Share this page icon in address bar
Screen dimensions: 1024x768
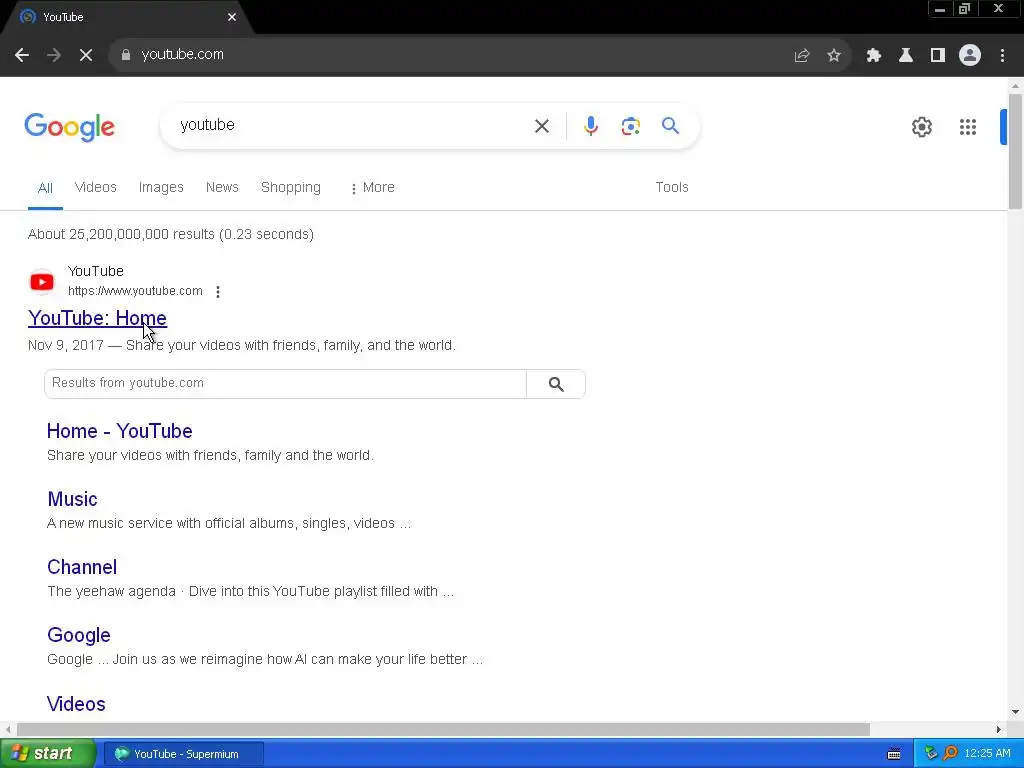(802, 55)
